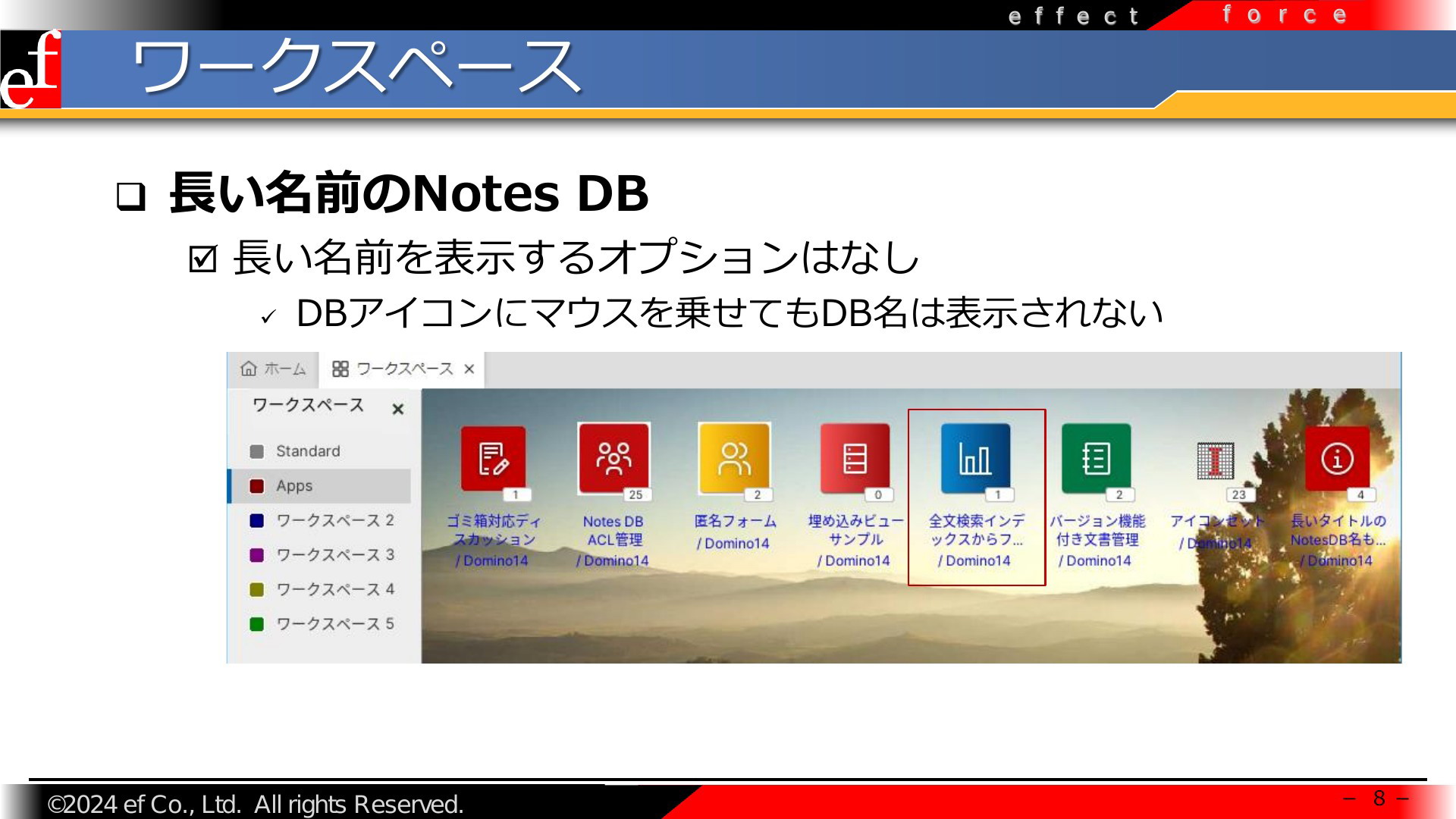Click unread count badge 25 on ACL管理
The image size is (1456, 819).
(635, 494)
